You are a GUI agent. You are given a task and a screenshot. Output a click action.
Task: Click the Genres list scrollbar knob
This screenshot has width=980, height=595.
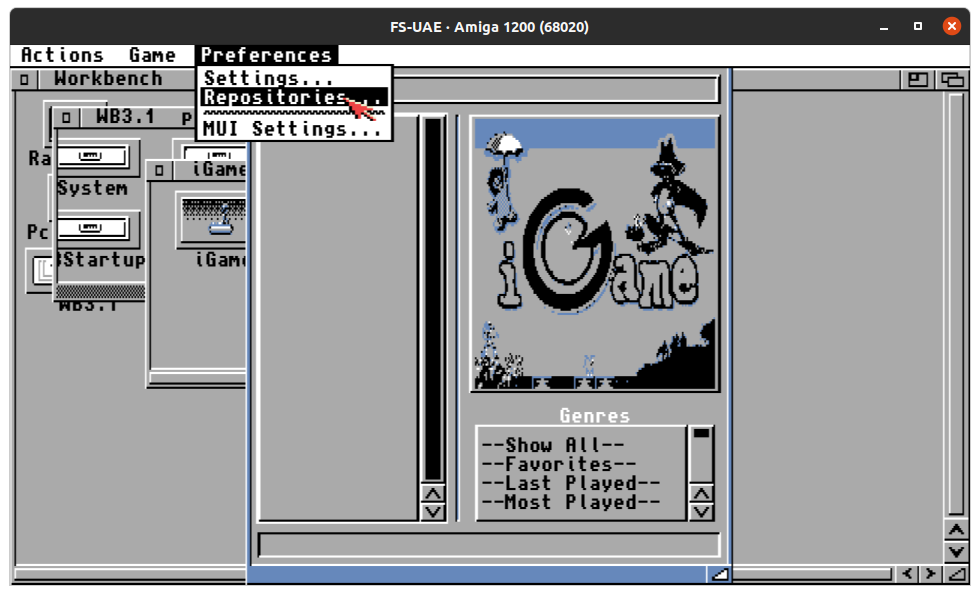(x=701, y=433)
